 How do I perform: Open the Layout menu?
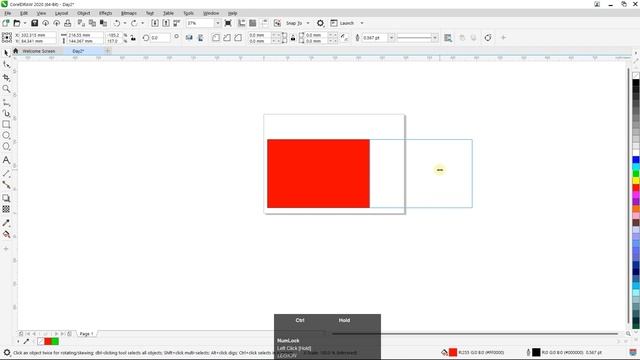pos(61,13)
